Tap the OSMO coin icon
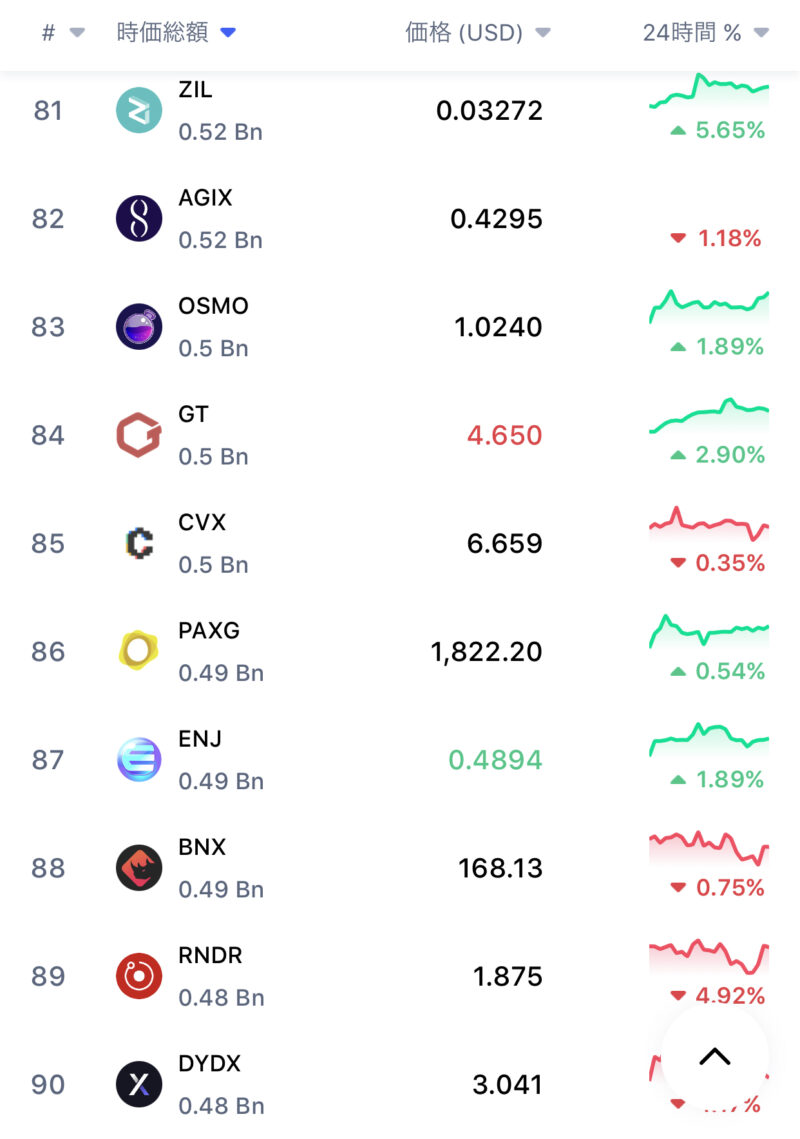 [139, 327]
